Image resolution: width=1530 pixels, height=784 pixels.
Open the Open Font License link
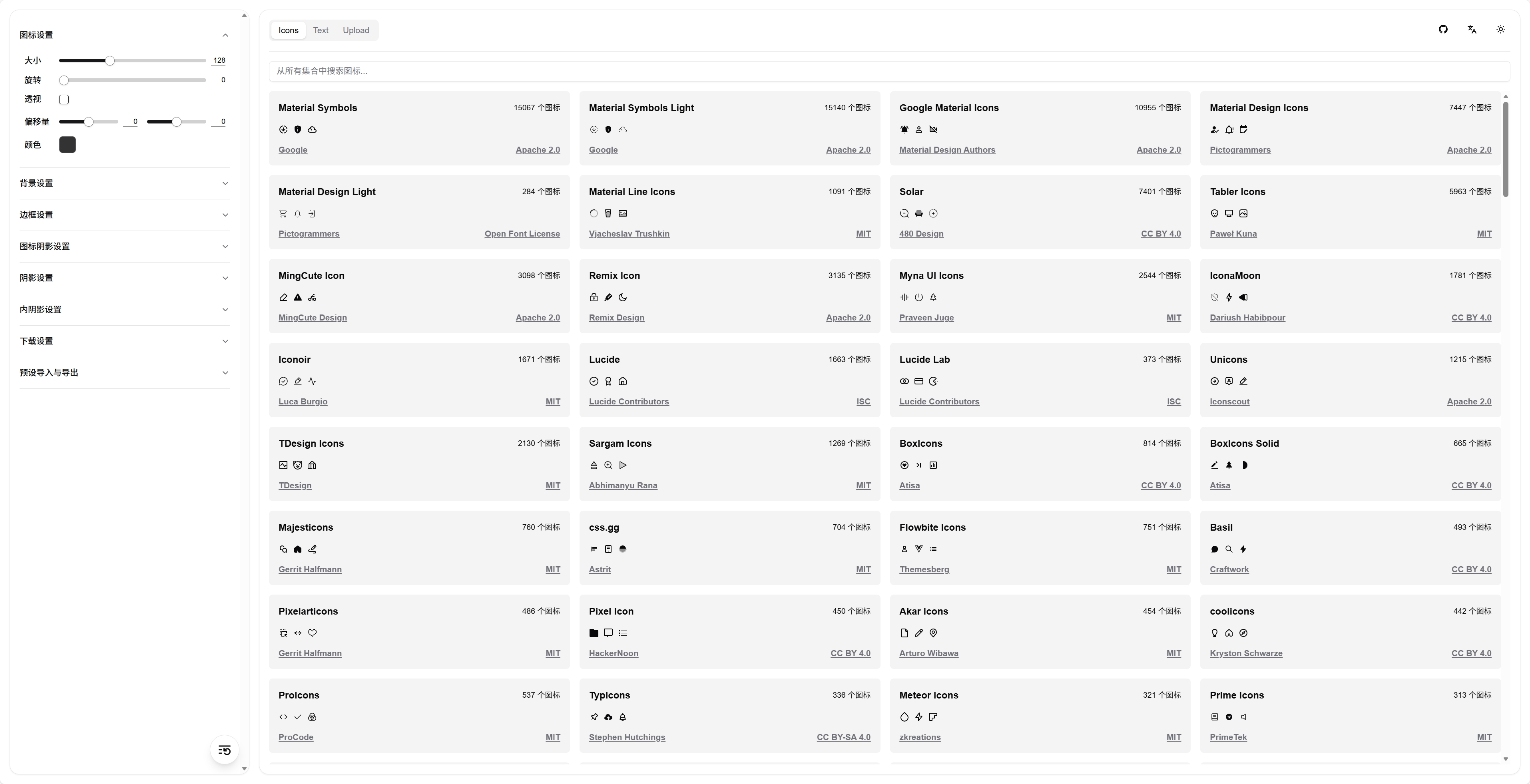click(522, 234)
